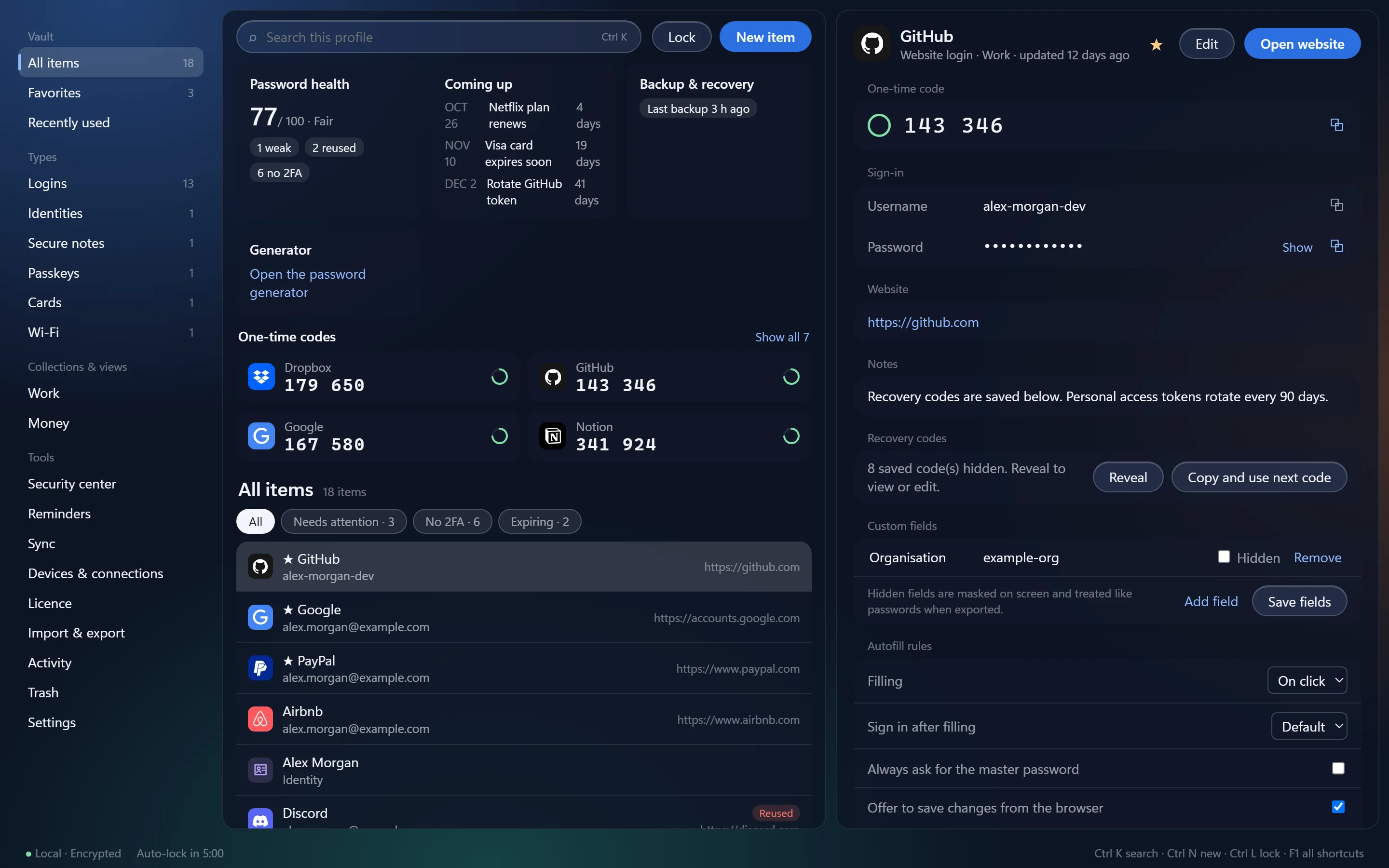Toggle the GitHub favorite star
Screen dimensions: 1389x868
(1156, 44)
